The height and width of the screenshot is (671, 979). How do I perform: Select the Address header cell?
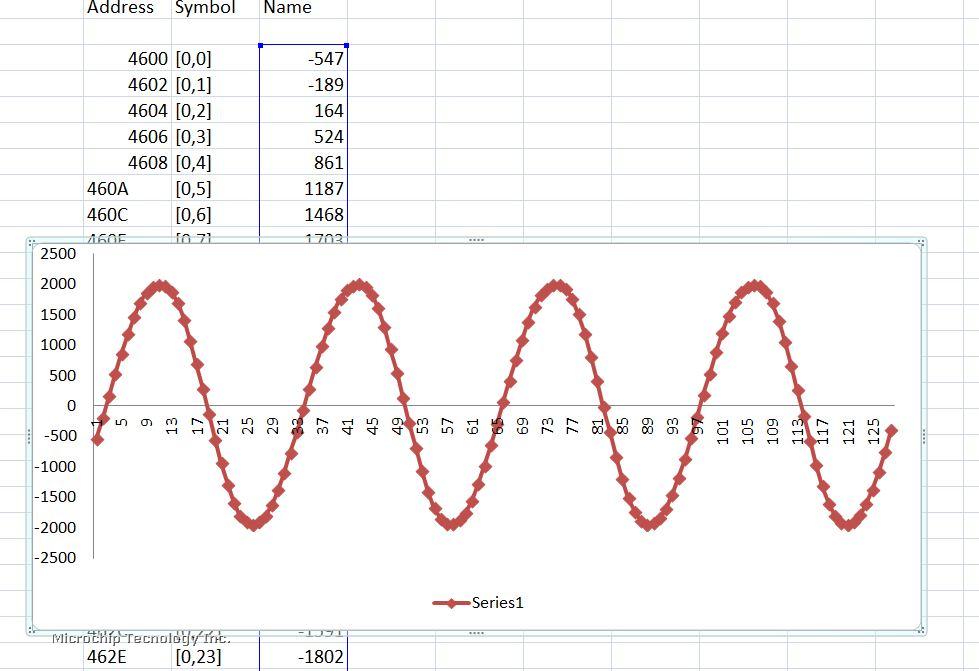121,8
